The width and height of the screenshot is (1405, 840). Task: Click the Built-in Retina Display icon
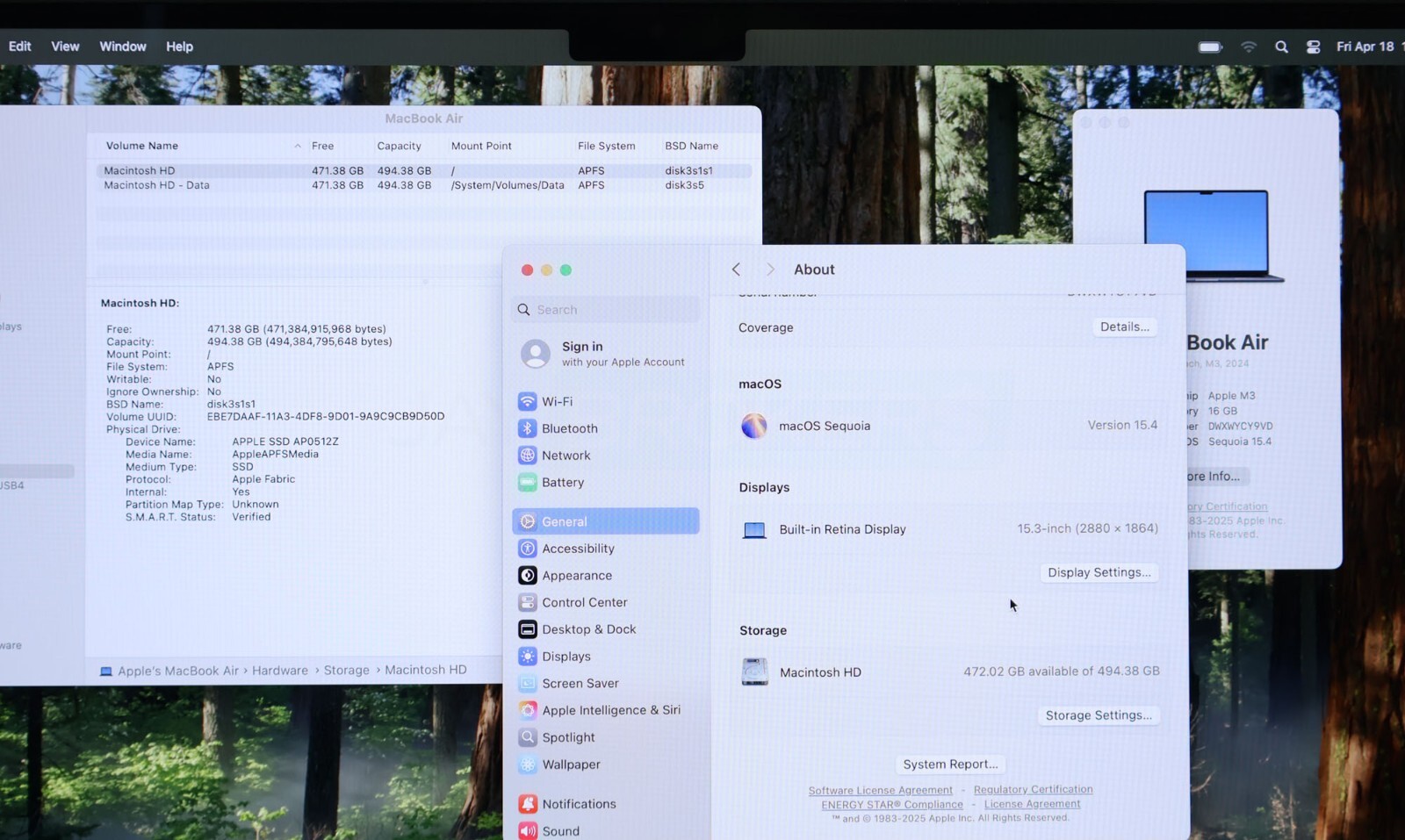tap(754, 530)
